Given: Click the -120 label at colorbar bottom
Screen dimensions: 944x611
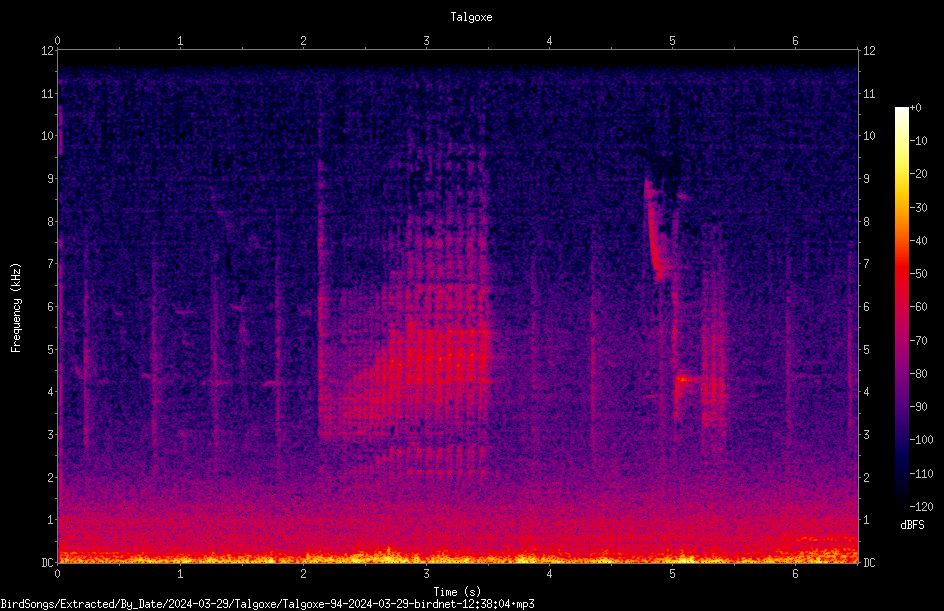Looking at the screenshot, I should click(922, 507).
